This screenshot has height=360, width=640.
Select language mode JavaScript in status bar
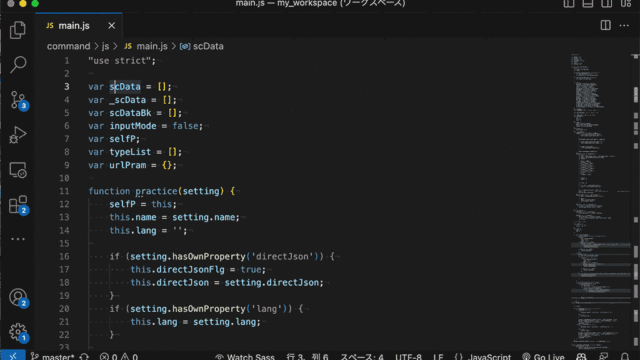pyautogui.click(x=482, y=357)
